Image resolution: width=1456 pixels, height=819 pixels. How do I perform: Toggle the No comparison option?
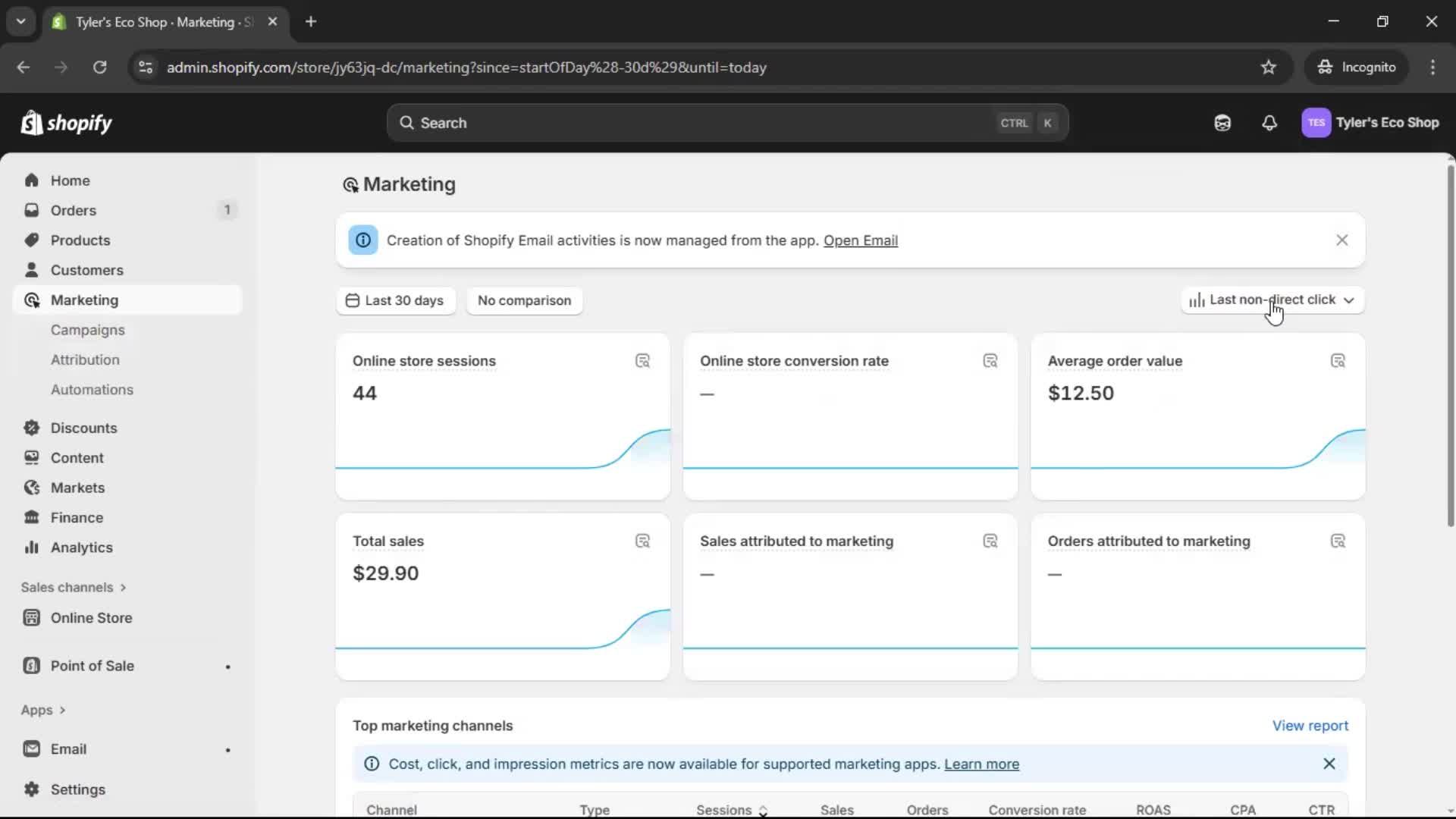(x=525, y=300)
